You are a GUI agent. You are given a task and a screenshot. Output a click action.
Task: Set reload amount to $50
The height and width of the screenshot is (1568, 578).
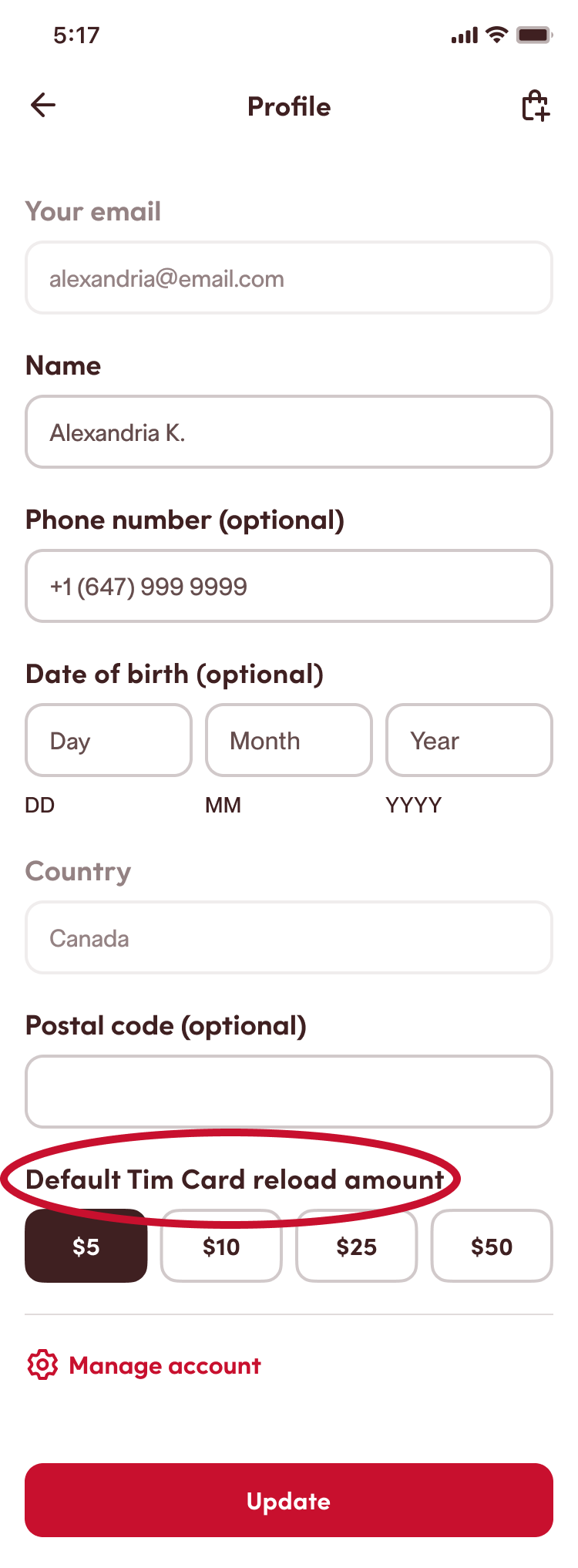point(492,1247)
